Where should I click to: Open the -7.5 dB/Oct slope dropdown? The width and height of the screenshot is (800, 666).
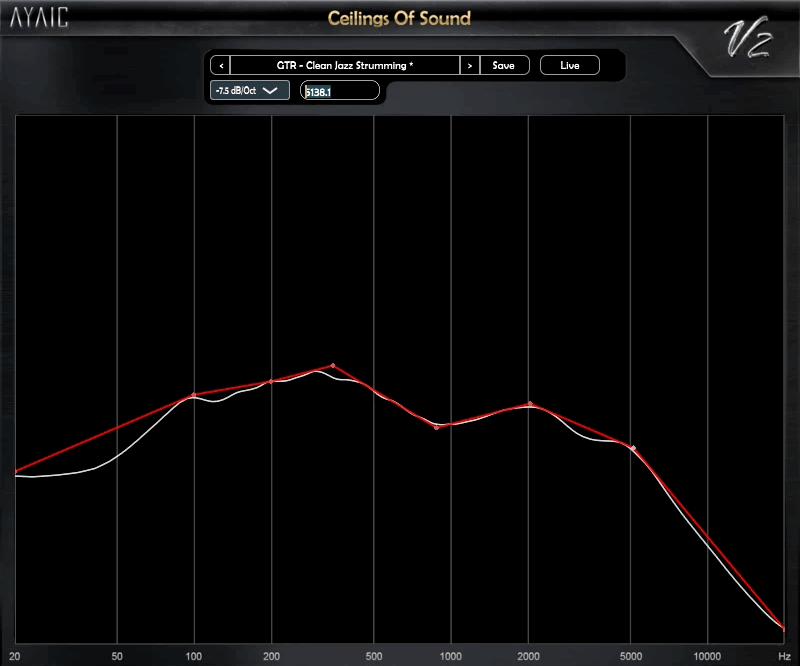(249, 90)
